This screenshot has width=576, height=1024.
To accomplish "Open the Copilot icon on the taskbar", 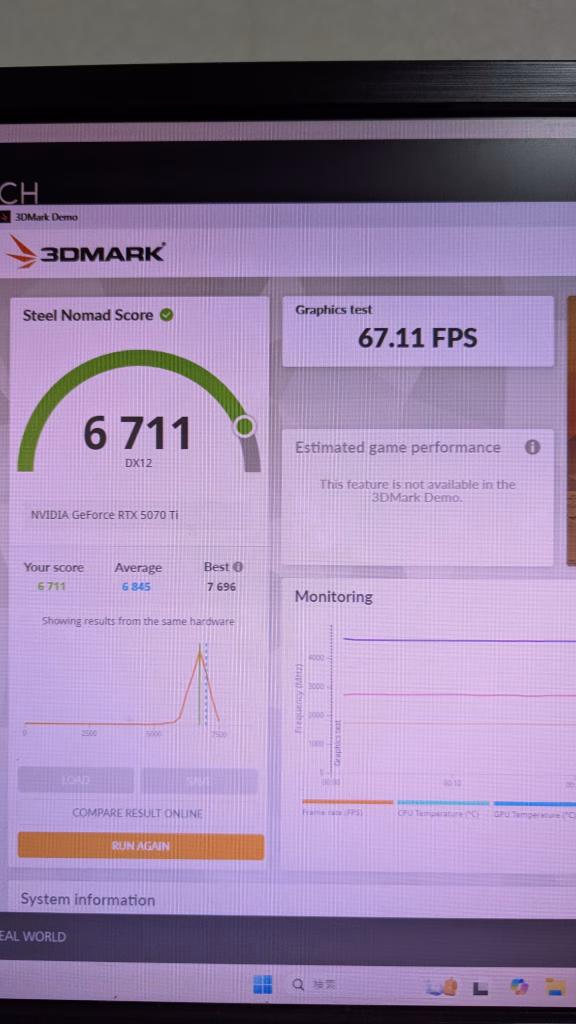I will 519,987.
